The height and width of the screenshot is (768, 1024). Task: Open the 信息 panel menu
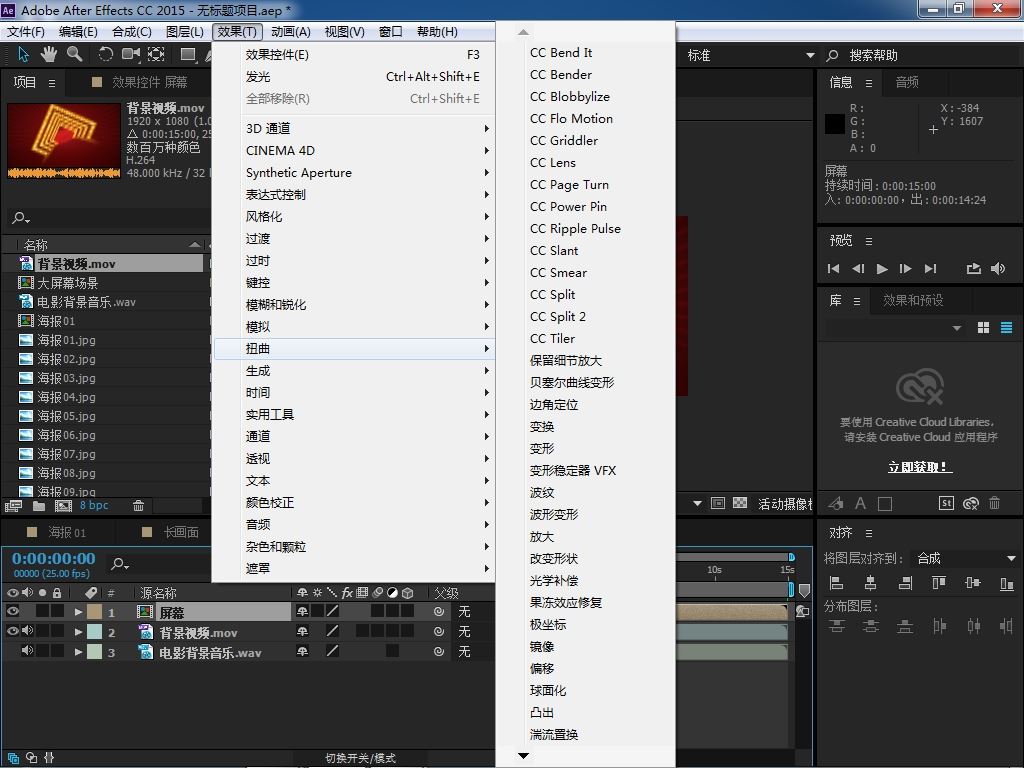pos(869,83)
